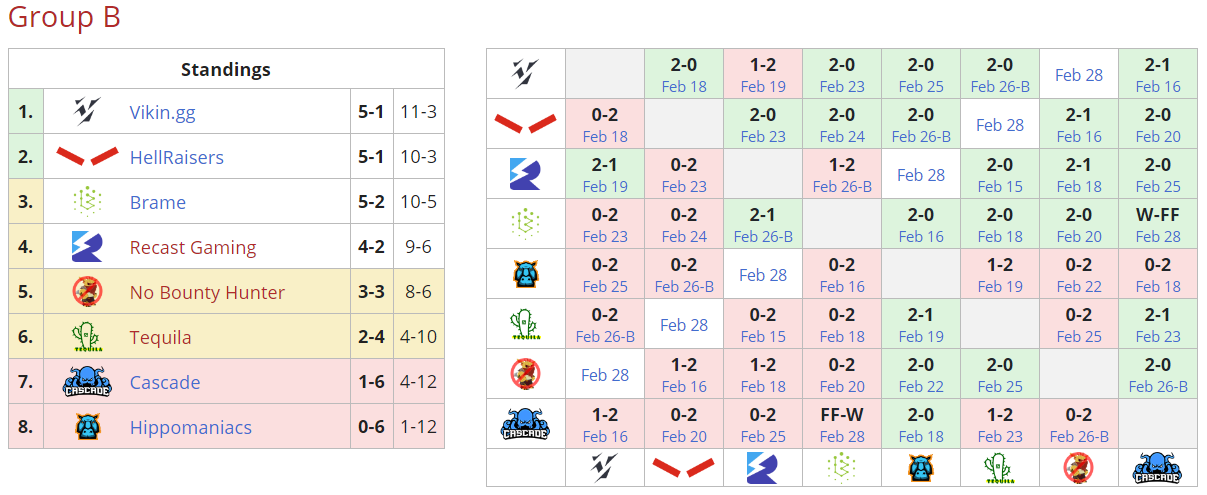Screen dimensions: 1207x495
Task: Select Brame logo in crosstable bottom row
Action: coord(841,468)
